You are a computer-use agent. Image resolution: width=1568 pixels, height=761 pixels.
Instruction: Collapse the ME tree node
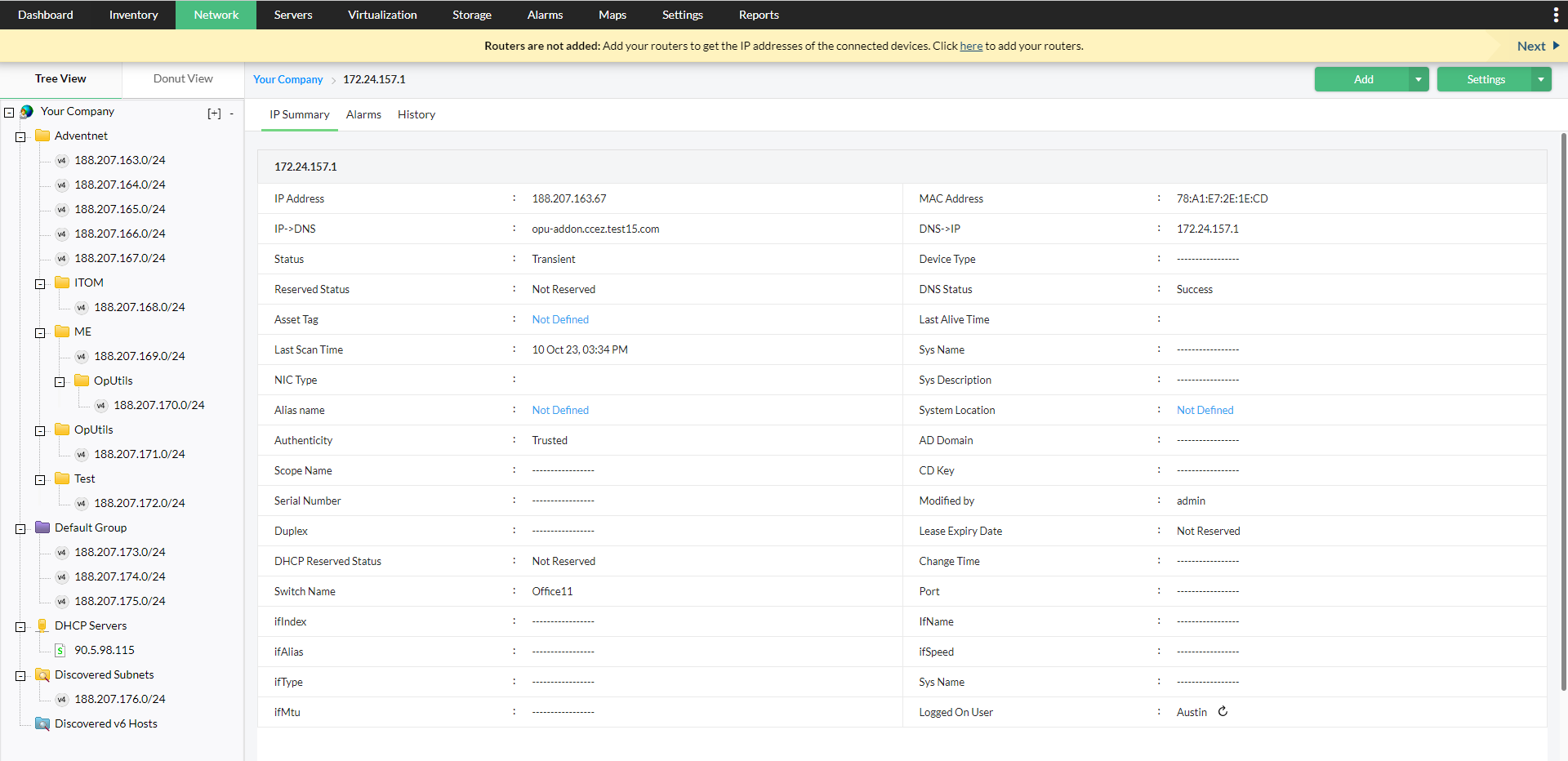tap(39, 332)
